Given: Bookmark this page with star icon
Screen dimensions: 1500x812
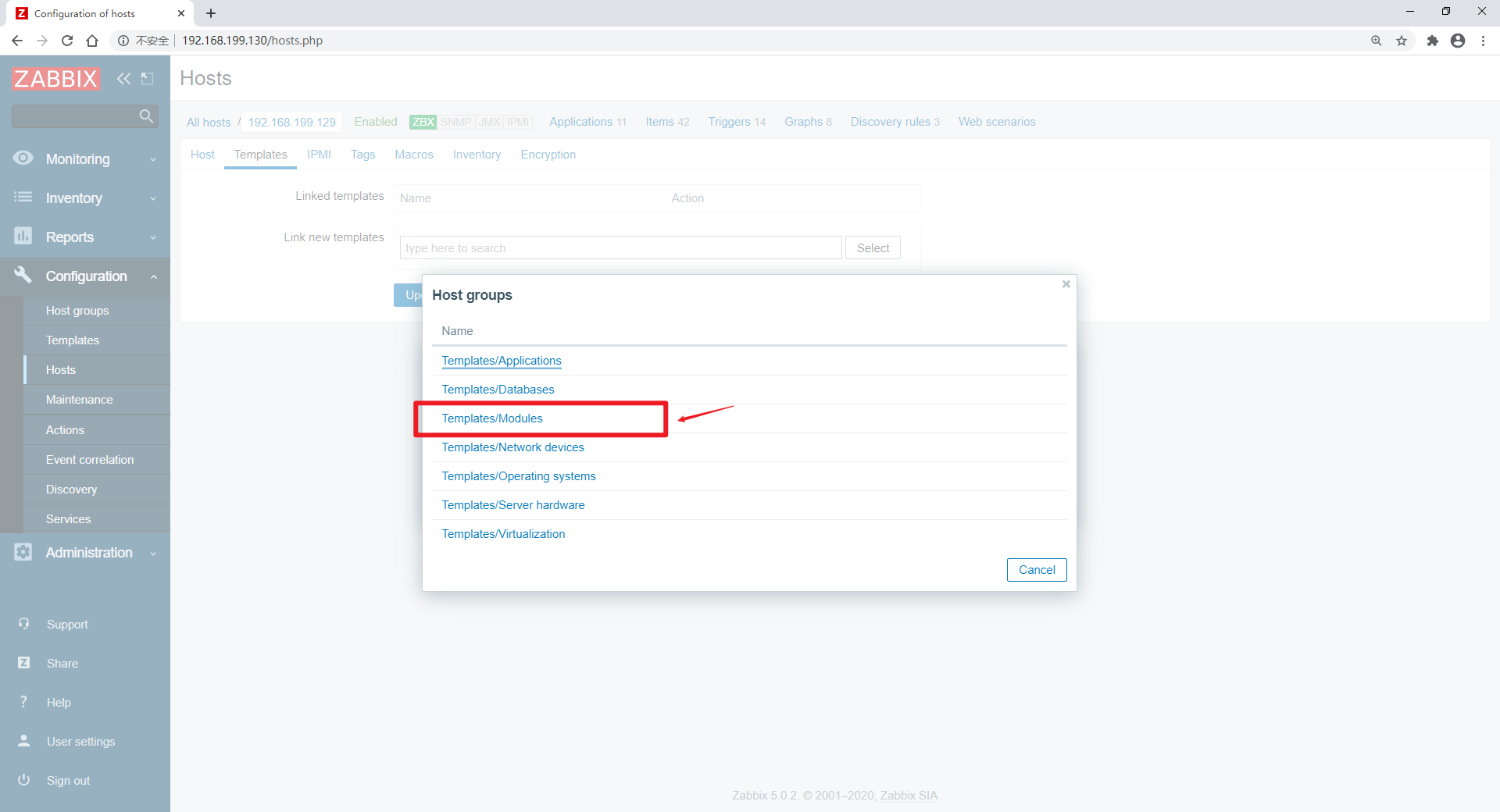Looking at the screenshot, I should (x=1402, y=41).
